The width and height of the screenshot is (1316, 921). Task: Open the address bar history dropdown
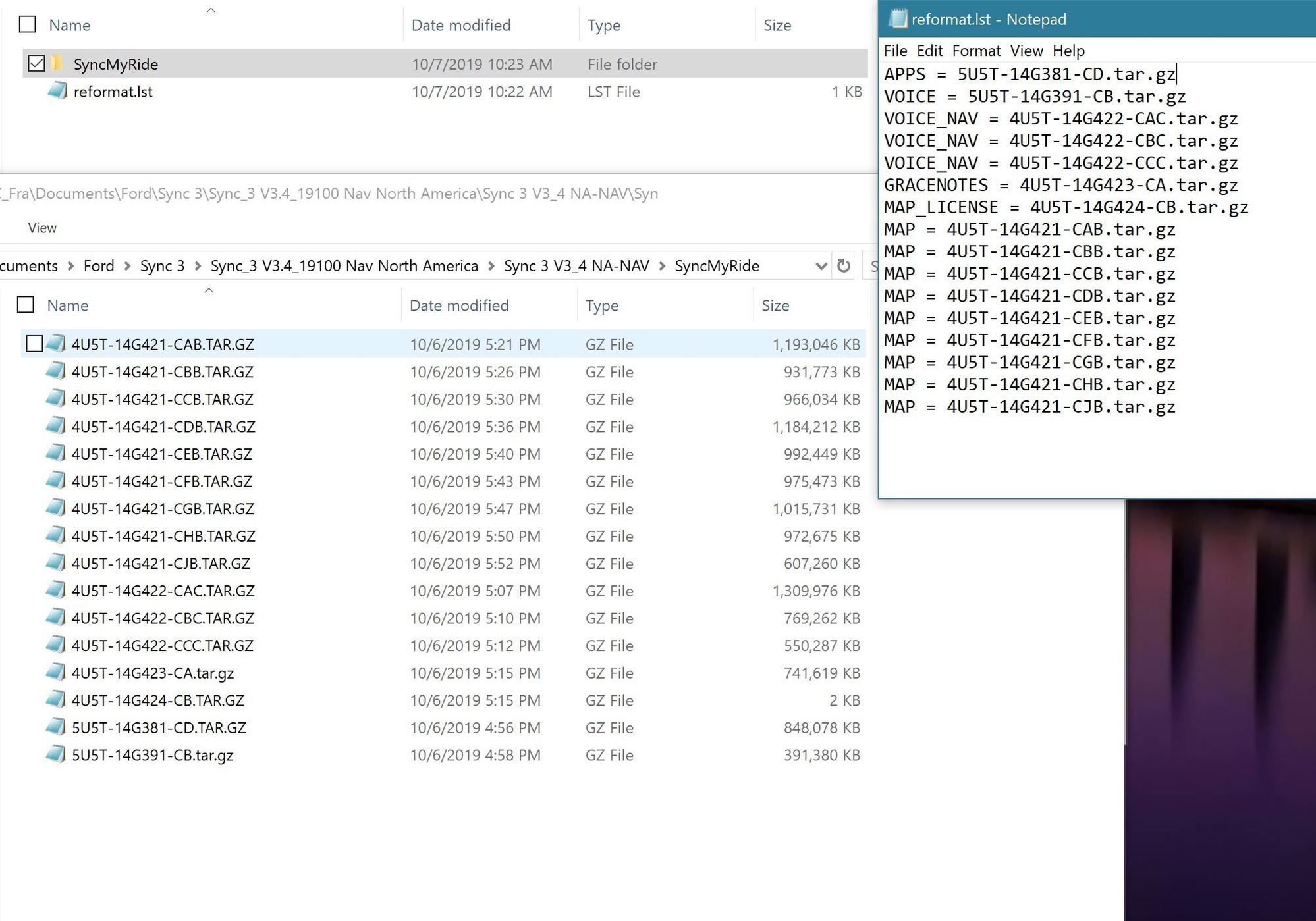point(821,266)
